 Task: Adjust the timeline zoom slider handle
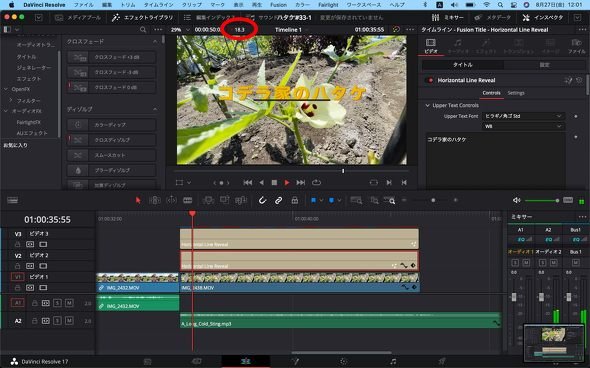click(433, 201)
